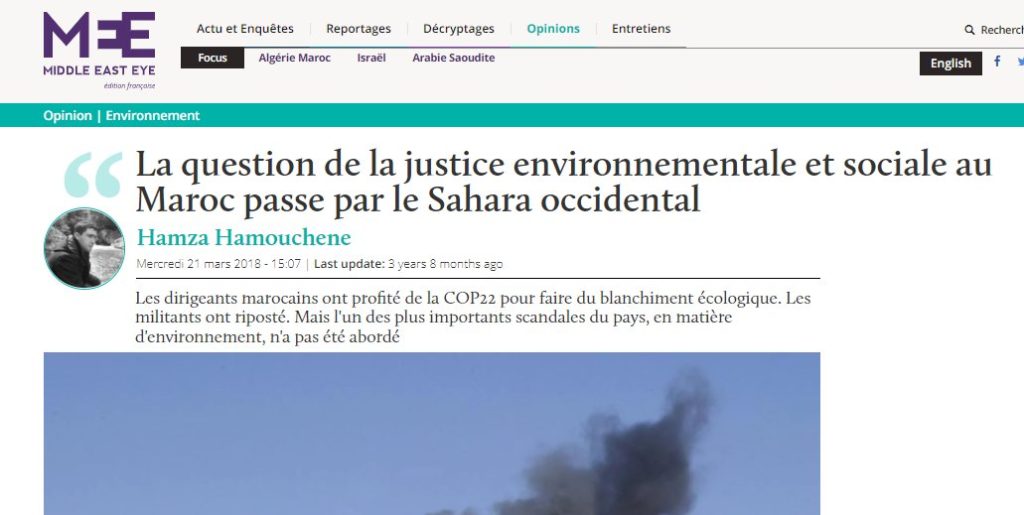The height and width of the screenshot is (515, 1024).
Task: Open author Hamza Hamouchene's page
Action: (244, 238)
